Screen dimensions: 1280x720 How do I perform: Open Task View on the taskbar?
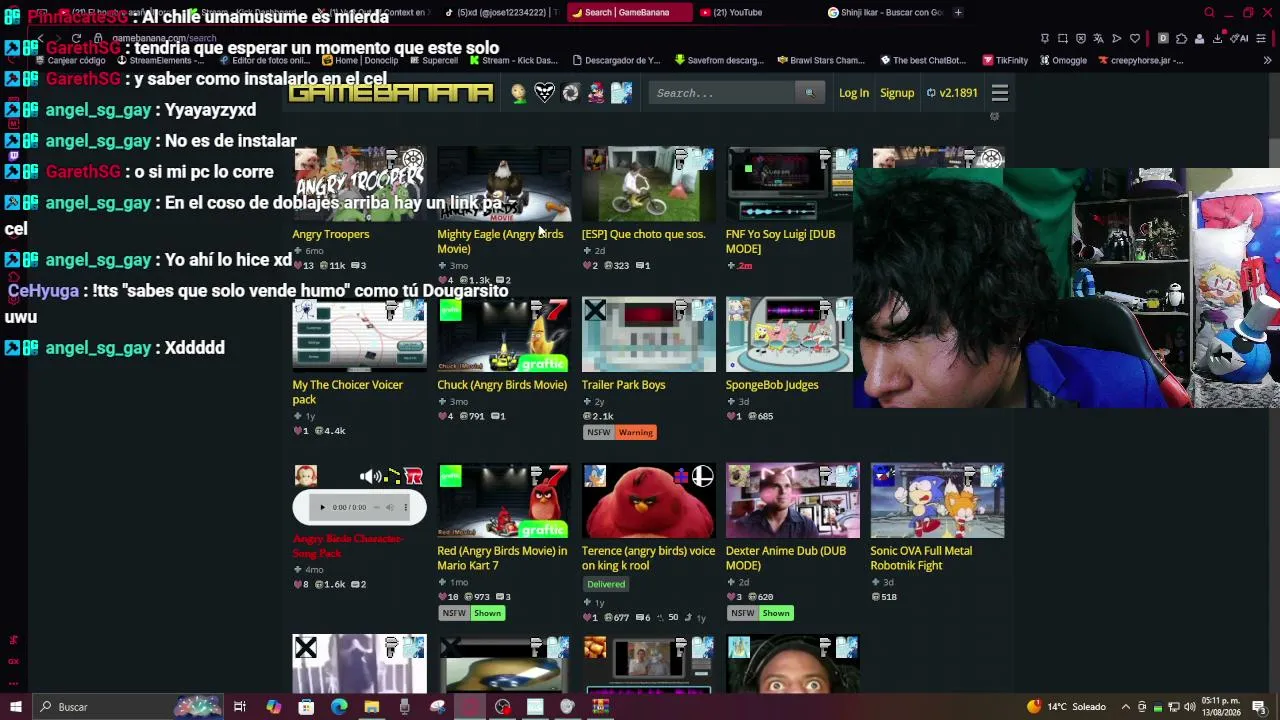[x=240, y=707]
